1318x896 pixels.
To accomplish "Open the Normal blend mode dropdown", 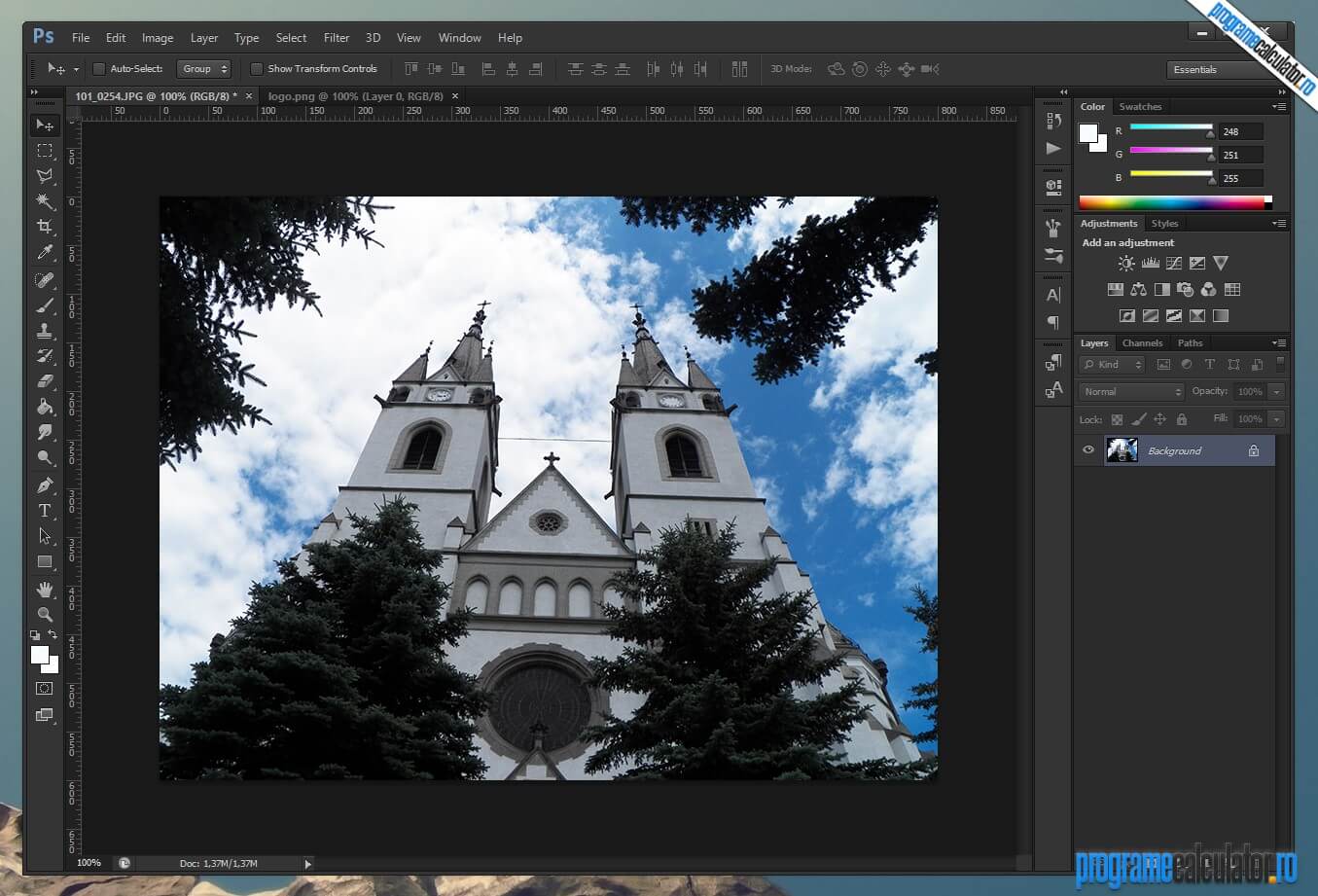I will tap(1130, 392).
